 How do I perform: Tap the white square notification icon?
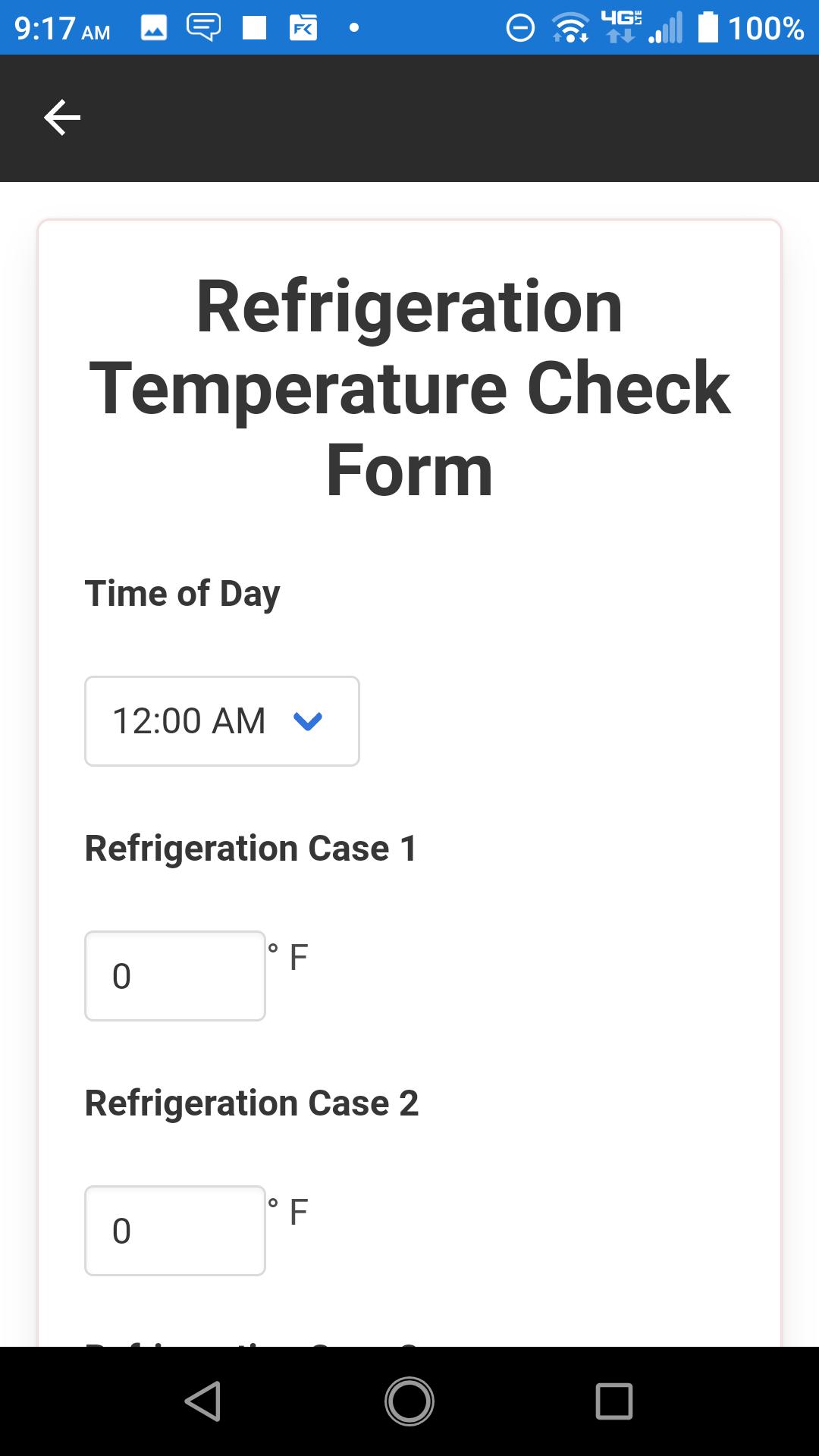coord(254,28)
